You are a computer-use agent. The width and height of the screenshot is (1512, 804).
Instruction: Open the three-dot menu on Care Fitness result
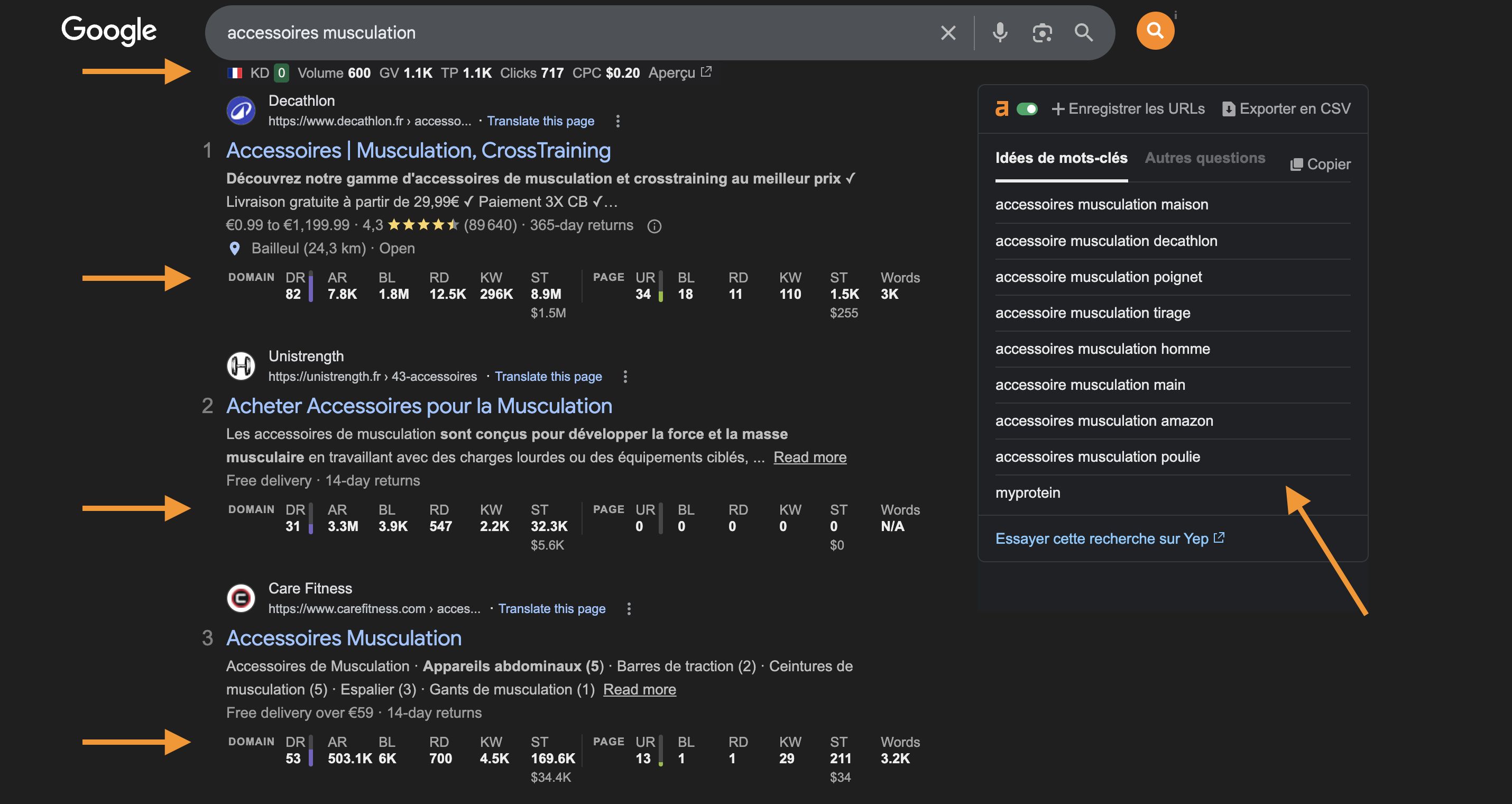click(629, 609)
